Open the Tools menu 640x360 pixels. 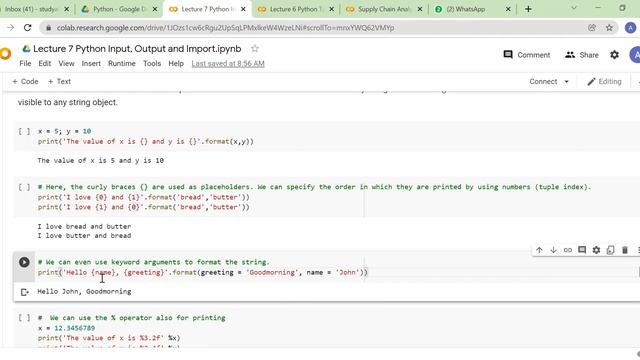click(x=152, y=64)
